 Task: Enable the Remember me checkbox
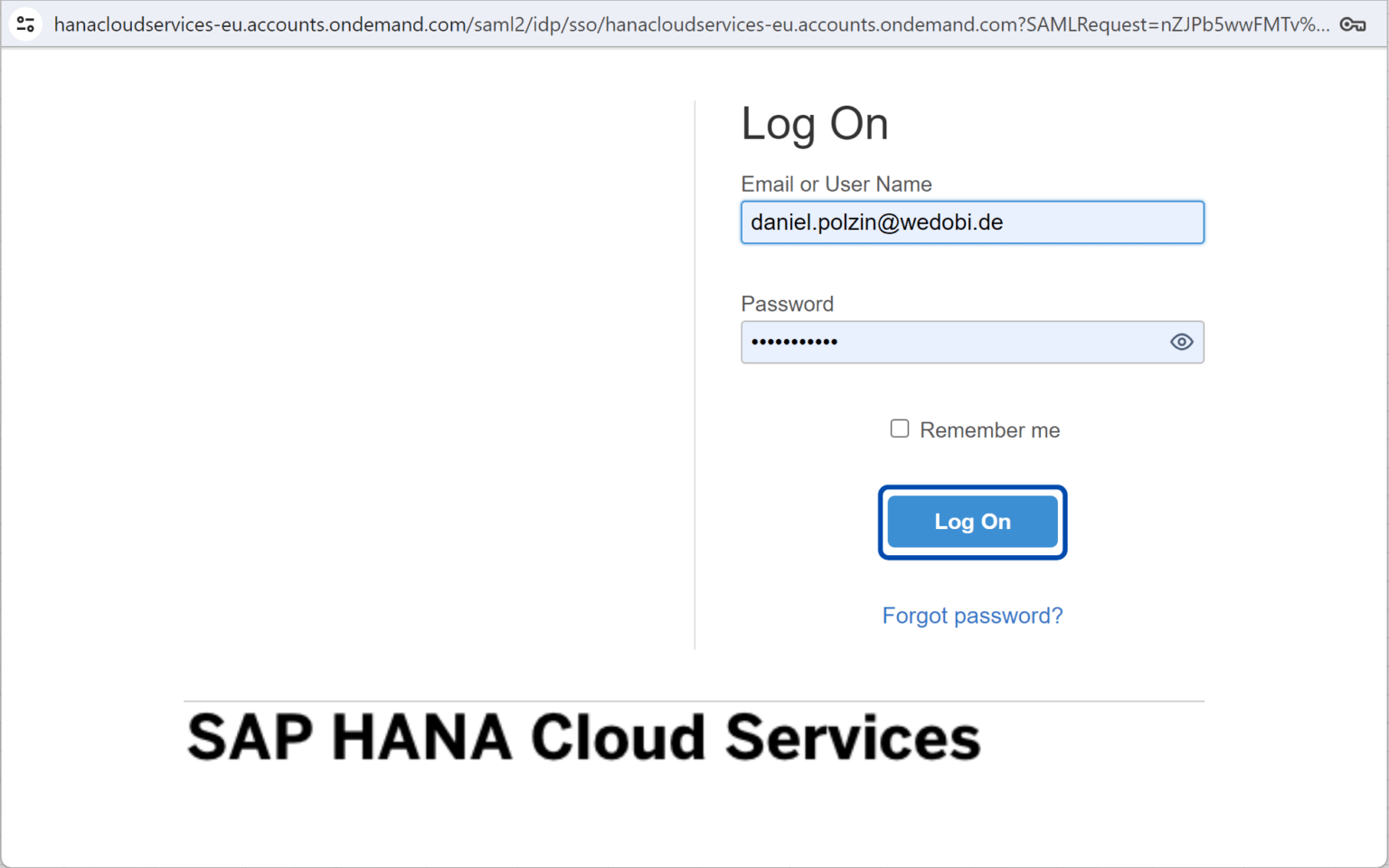click(x=899, y=429)
